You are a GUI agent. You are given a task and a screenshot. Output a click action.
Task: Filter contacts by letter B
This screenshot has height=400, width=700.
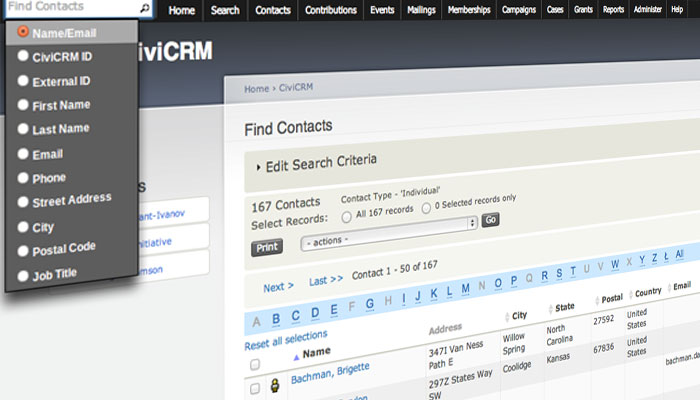[276, 319]
